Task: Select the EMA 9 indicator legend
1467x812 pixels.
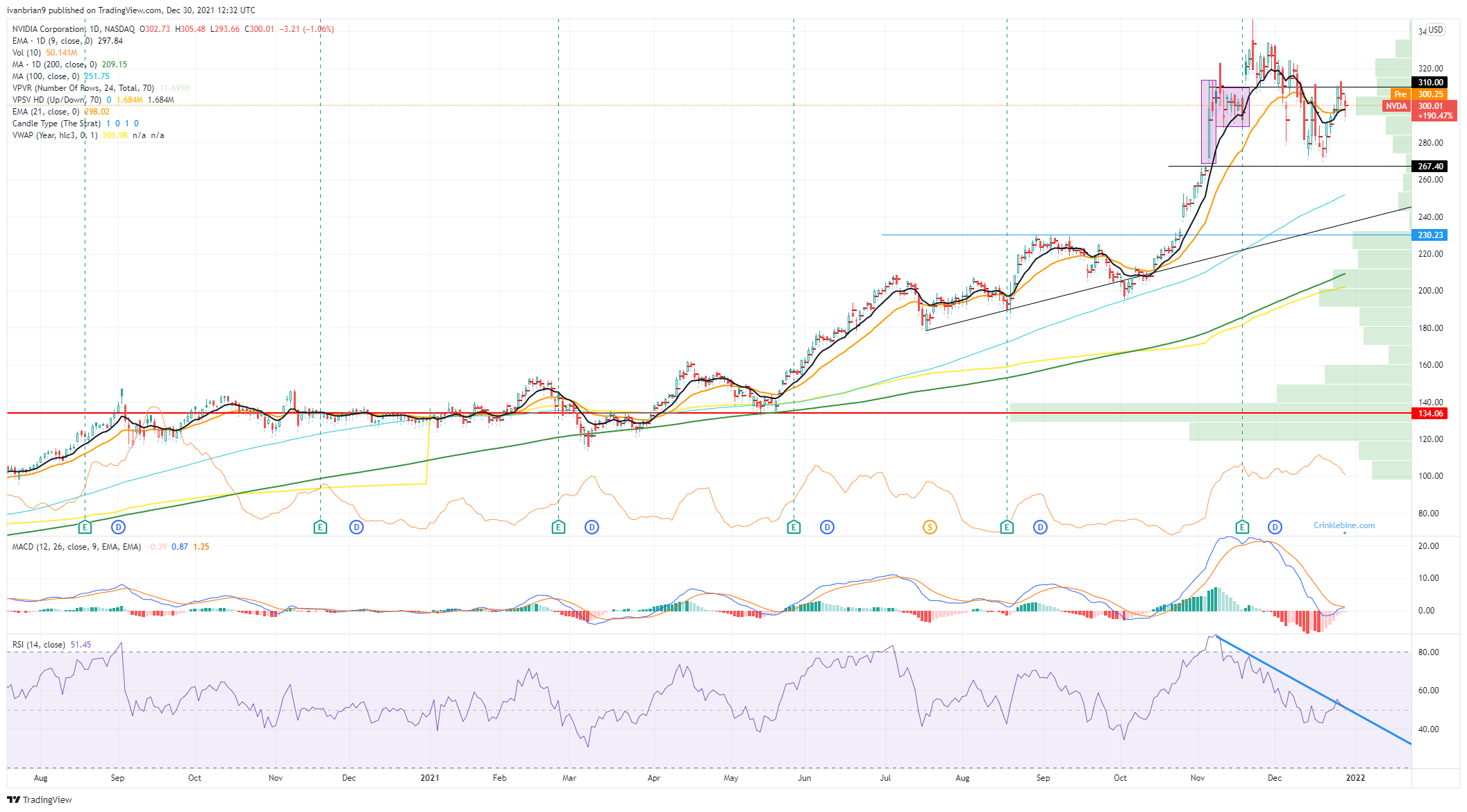Action: [67, 41]
